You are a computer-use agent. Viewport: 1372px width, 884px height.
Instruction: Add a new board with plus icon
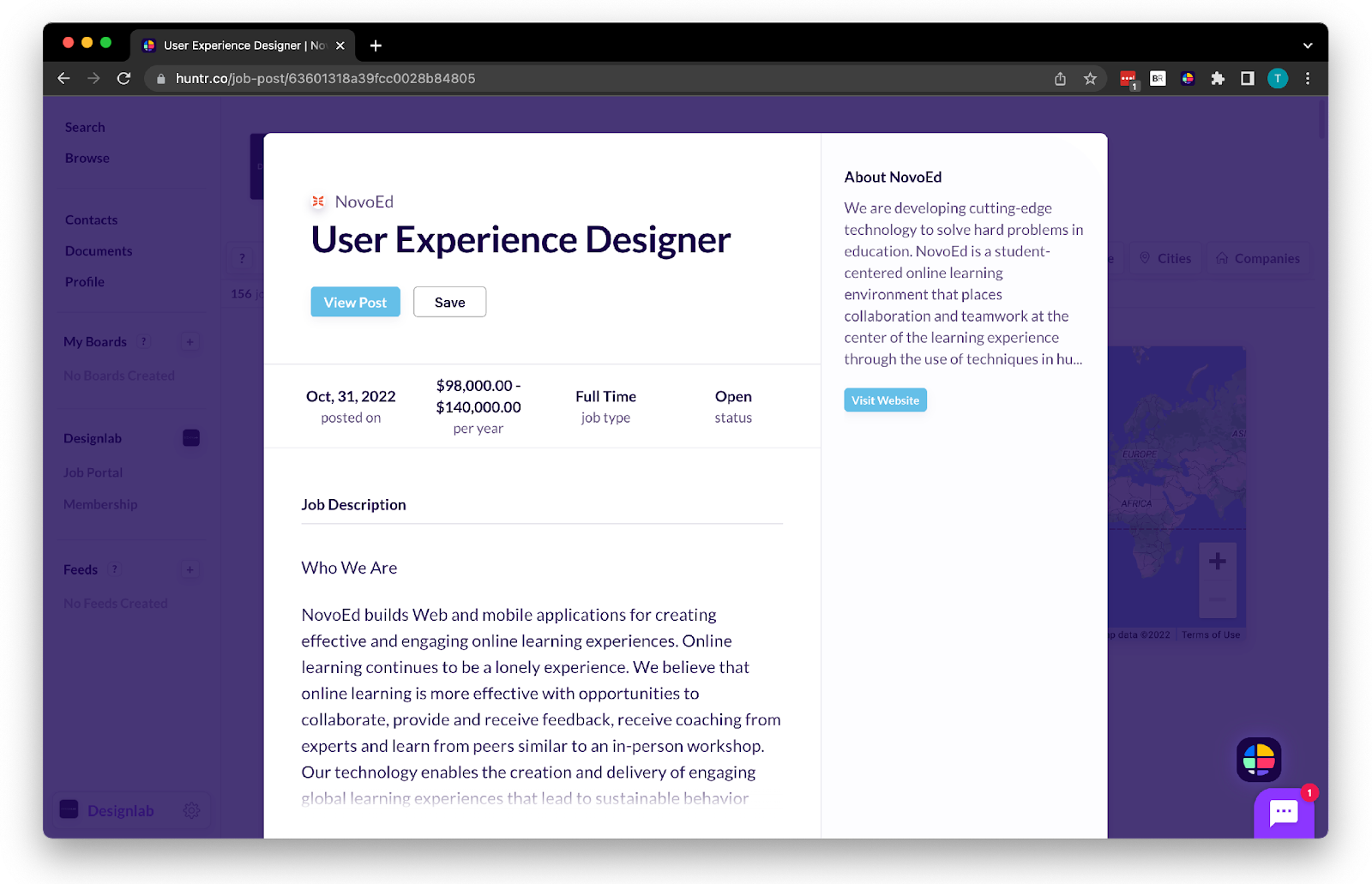point(190,342)
